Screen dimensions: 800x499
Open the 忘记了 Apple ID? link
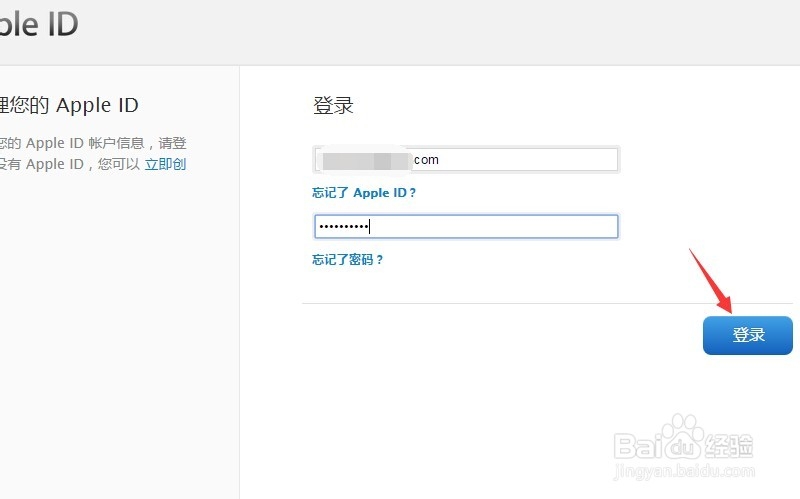[x=364, y=193]
